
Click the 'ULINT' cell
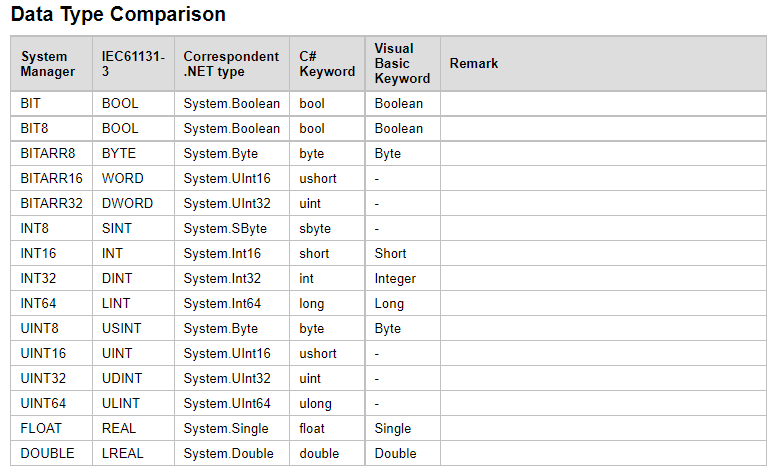[x=133, y=403]
